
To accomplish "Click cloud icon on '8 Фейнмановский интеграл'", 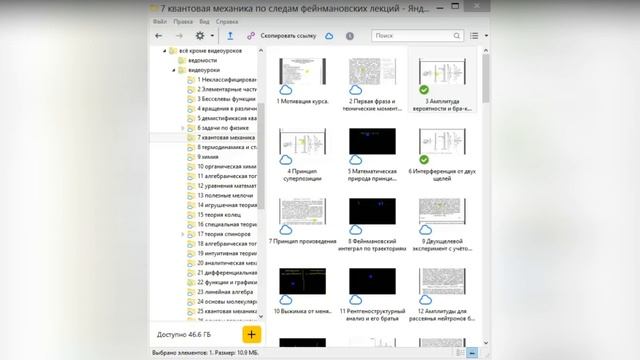I will 356,230.
